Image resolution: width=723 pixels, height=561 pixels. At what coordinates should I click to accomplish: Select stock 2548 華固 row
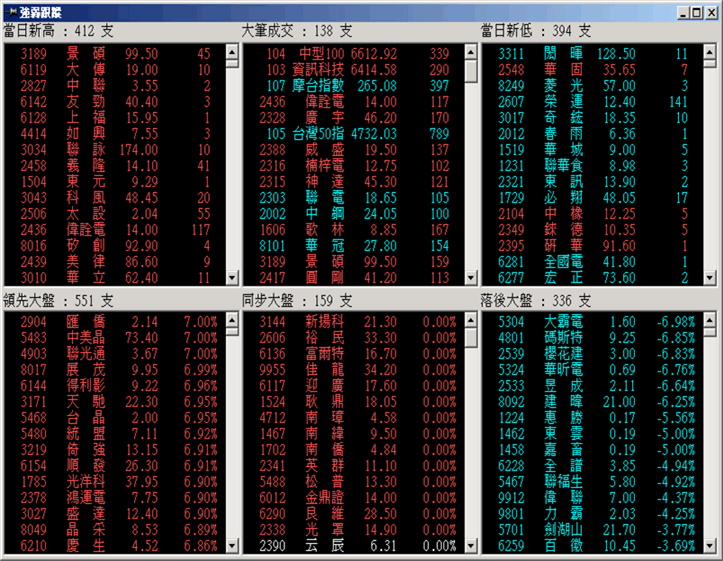coord(593,70)
